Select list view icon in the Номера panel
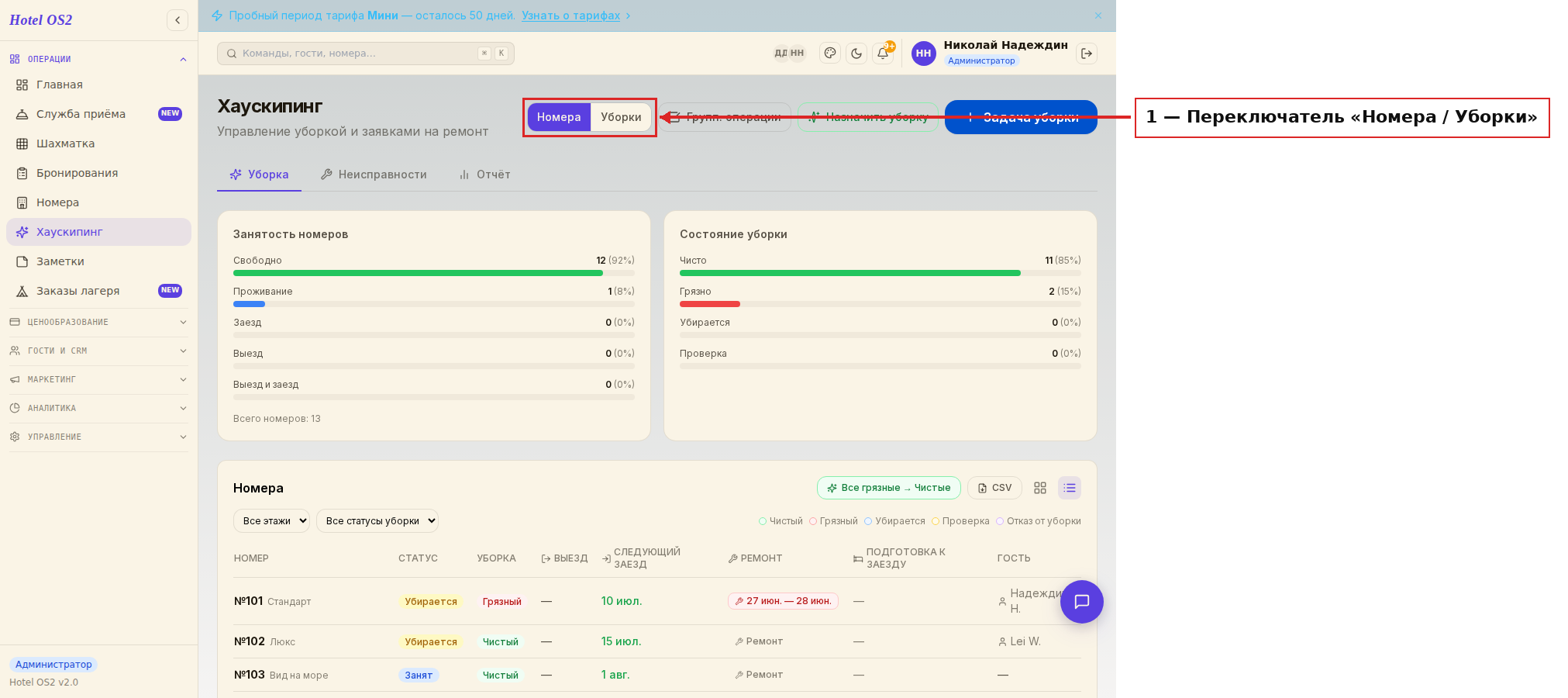 click(1070, 488)
